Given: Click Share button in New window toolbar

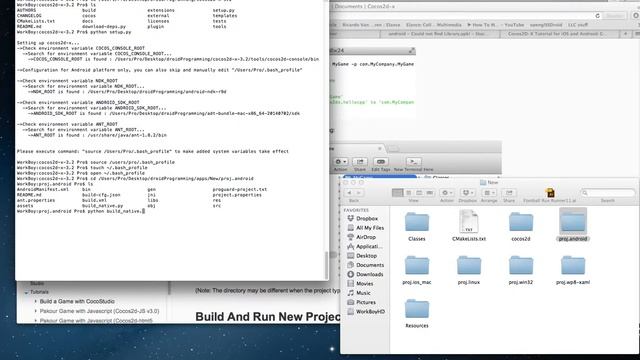Looking at the screenshot, I should click(509, 193).
